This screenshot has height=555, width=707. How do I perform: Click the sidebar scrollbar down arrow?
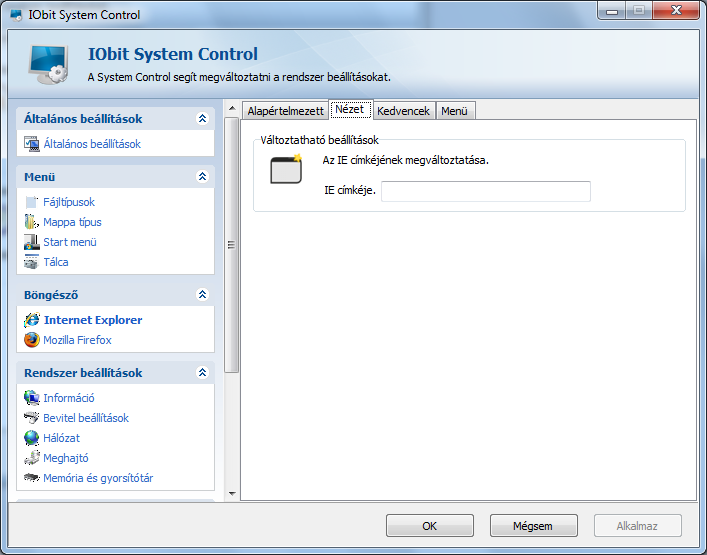[232, 494]
